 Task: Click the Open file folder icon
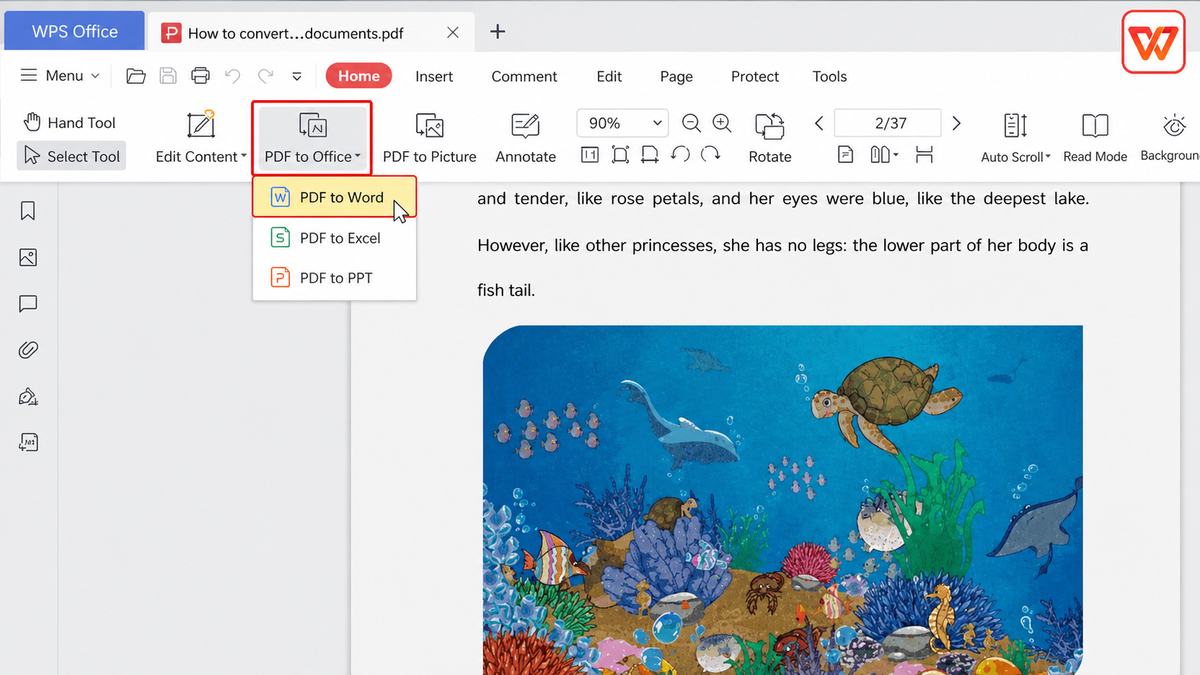coord(136,76)
